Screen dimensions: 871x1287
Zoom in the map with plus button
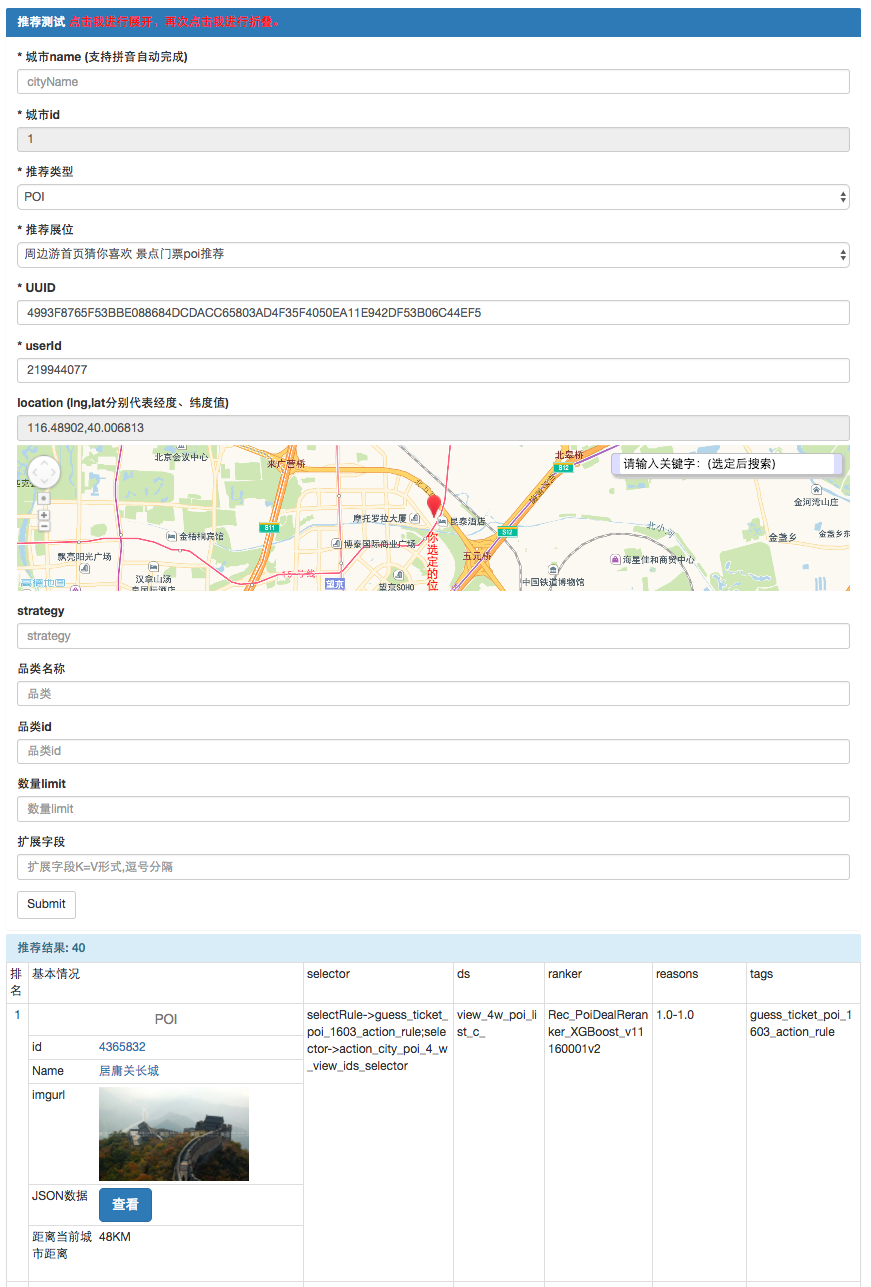(x=44, y=514)
